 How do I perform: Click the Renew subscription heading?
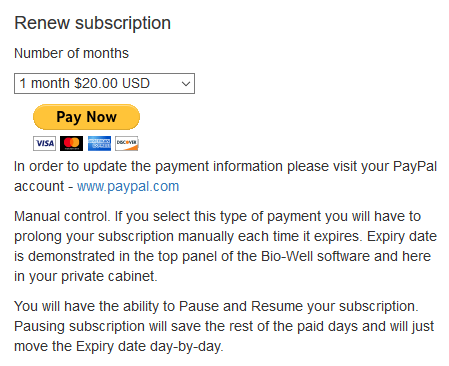point(92,23)
